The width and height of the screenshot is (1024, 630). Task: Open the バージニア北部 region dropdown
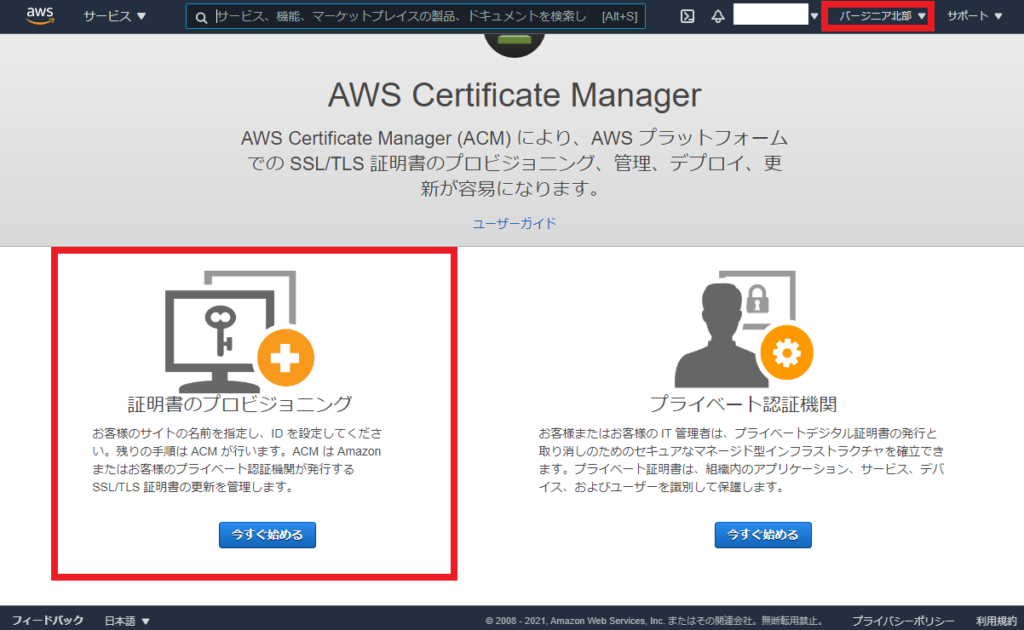coord(882,16)
